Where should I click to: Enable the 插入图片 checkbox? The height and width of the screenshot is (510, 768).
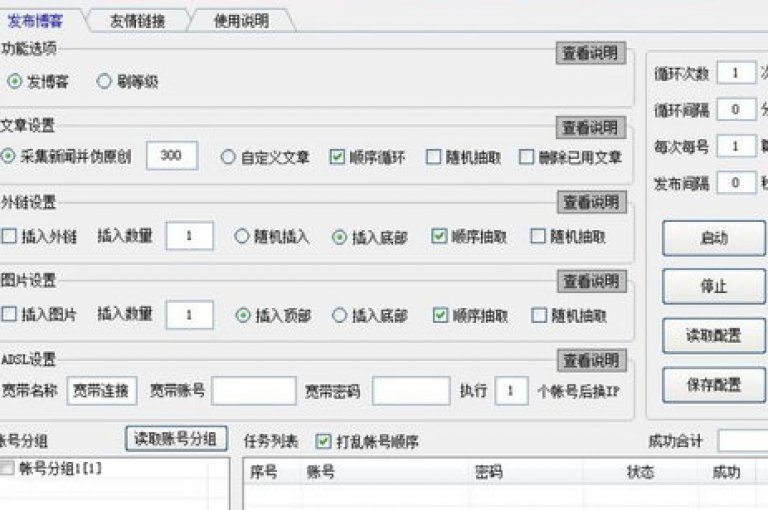point(9,315)
